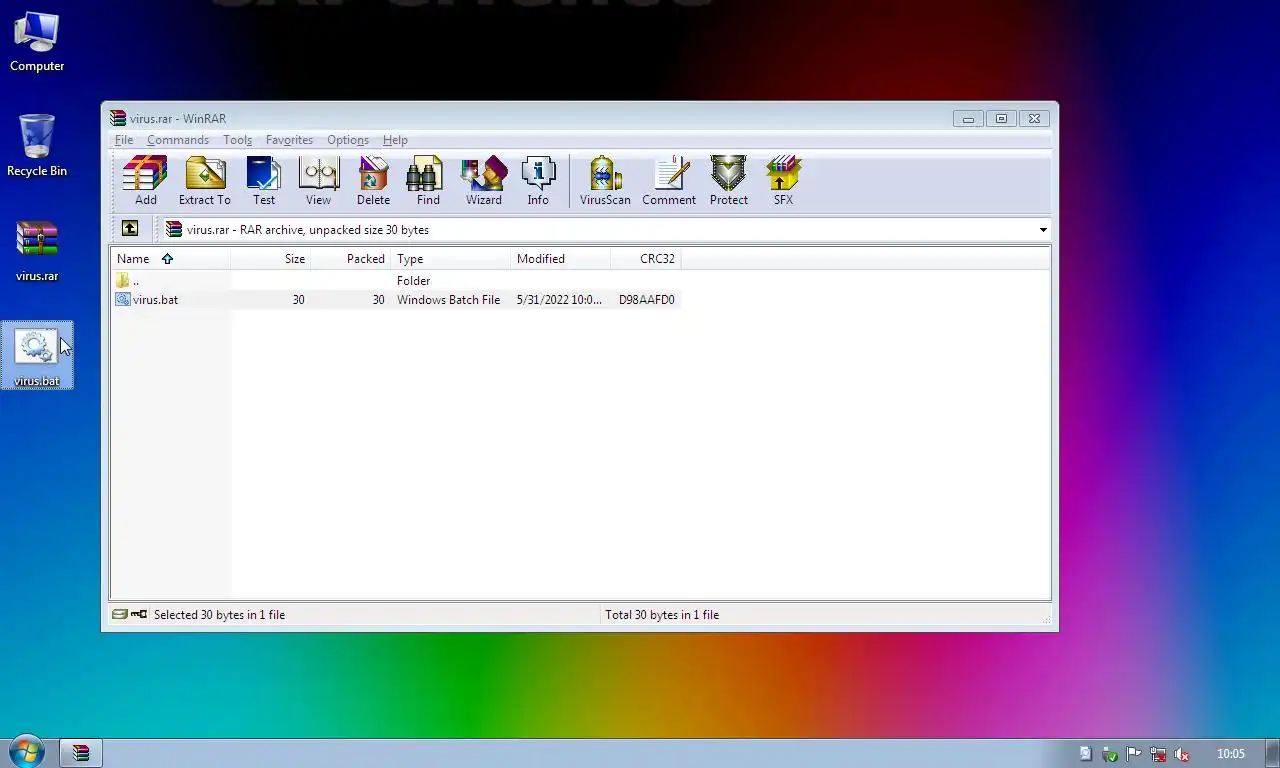Click the Action Center flag tray icon
This screenshot has height=768, width=1280.
[1134, 754]
